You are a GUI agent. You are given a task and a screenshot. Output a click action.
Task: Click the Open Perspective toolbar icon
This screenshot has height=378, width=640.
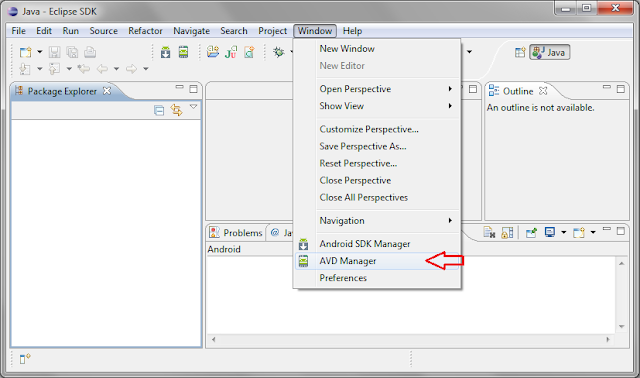click(x=520, y=52)
